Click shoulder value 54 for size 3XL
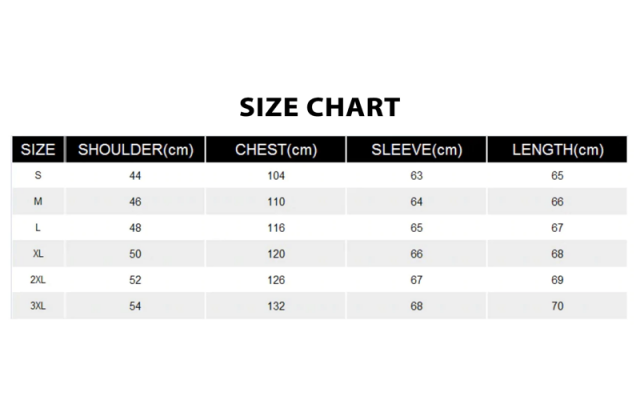Screen dimensions: 640x400 point(135,306)
